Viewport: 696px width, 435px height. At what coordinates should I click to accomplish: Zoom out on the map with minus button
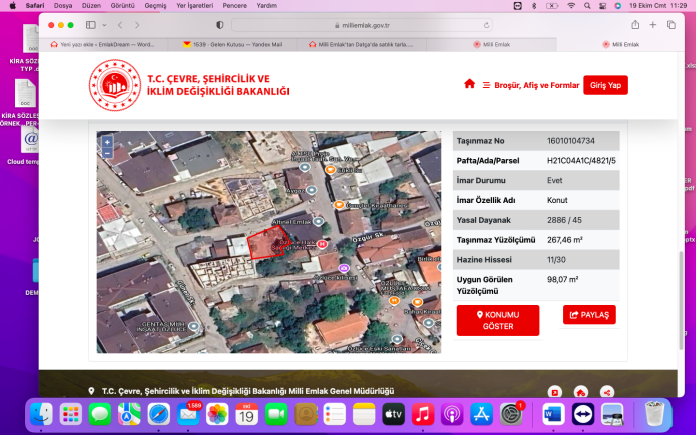pos(107,155)
